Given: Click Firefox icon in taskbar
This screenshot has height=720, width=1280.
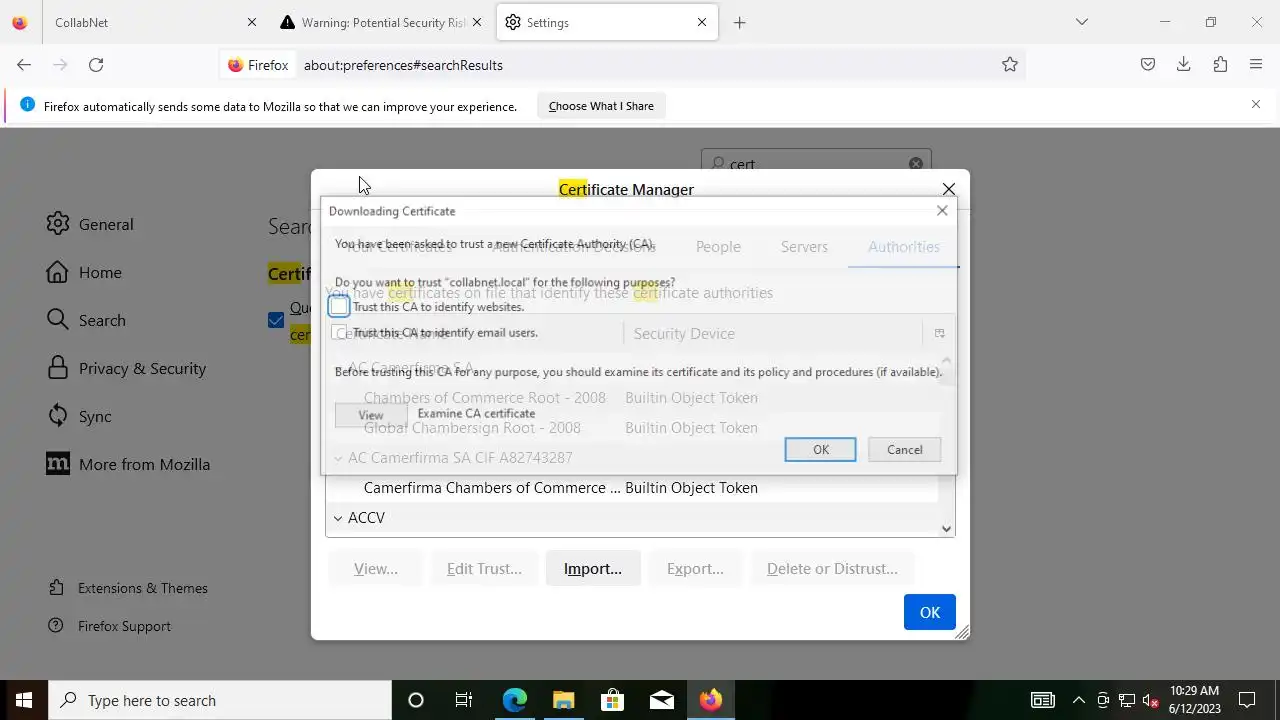Looking at the screenshot, I should [x=711, y=700].
